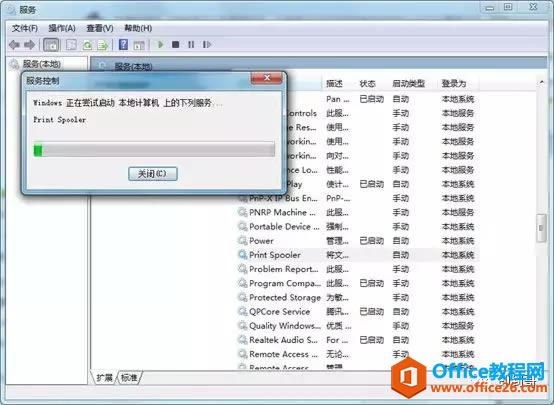Select the Protected Storage service row
554x405 pixels.
point(358,297)
